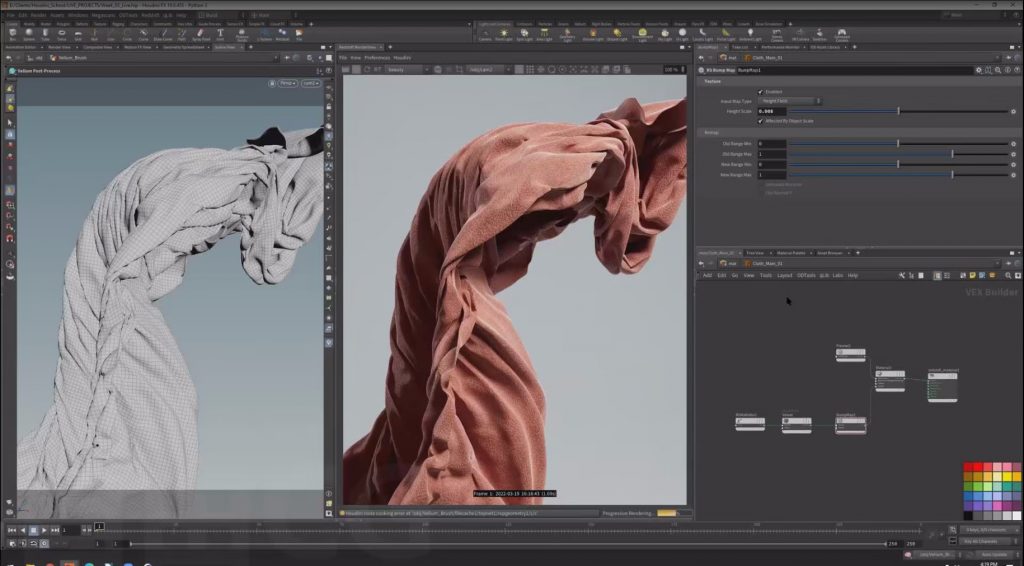
Task: Switch to the Tree View tab
Action: coord(754,253)
